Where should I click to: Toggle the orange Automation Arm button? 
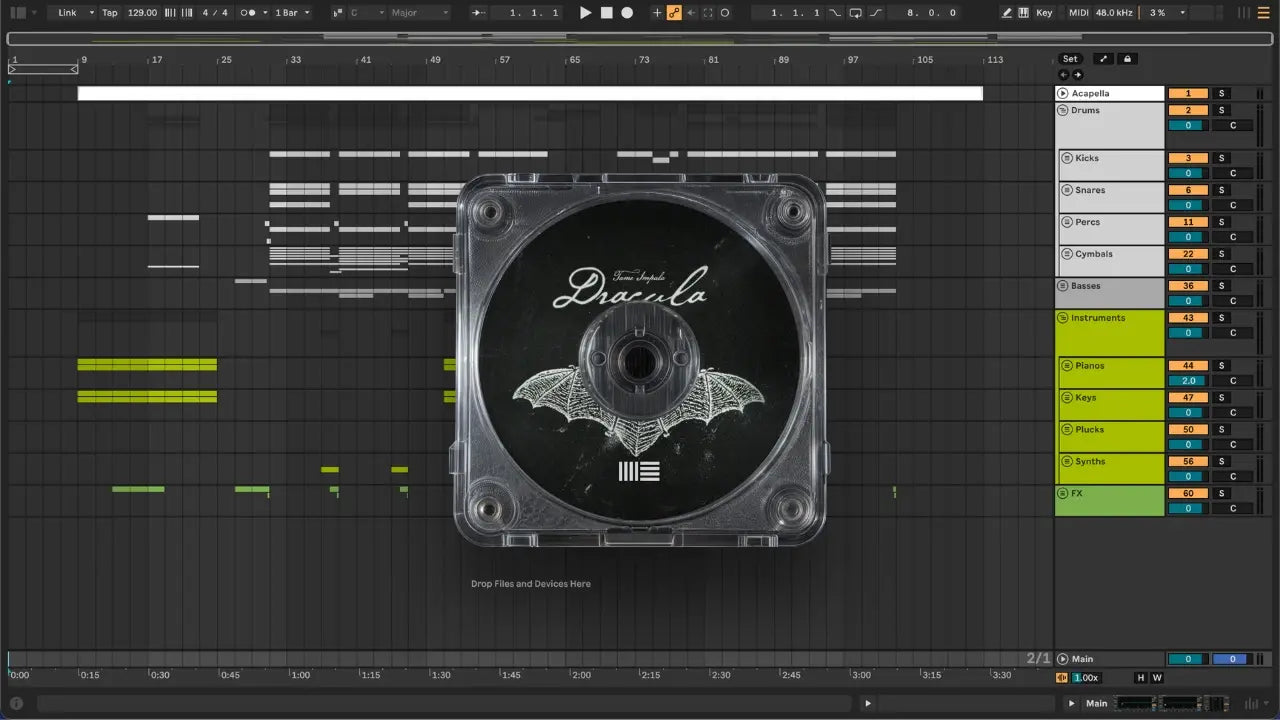coord(674,13)
